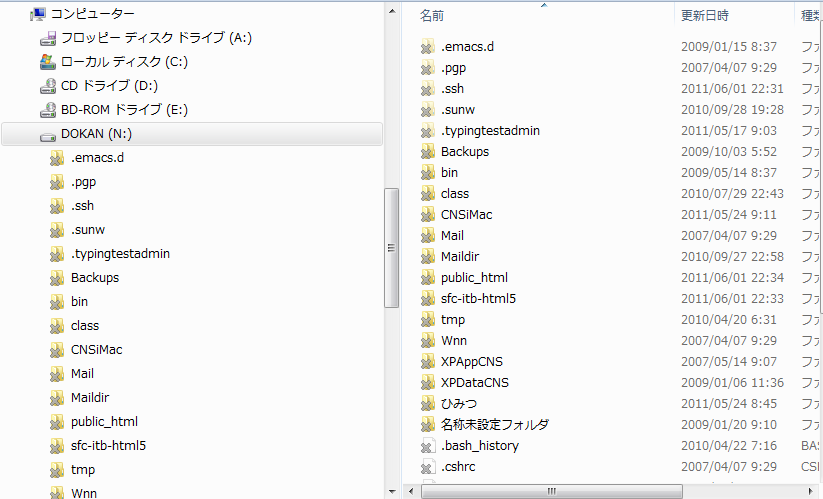Open the 名称未設定フォルダ folder entry
This screenshot has height=499, width=823.
tap(494, 425)
